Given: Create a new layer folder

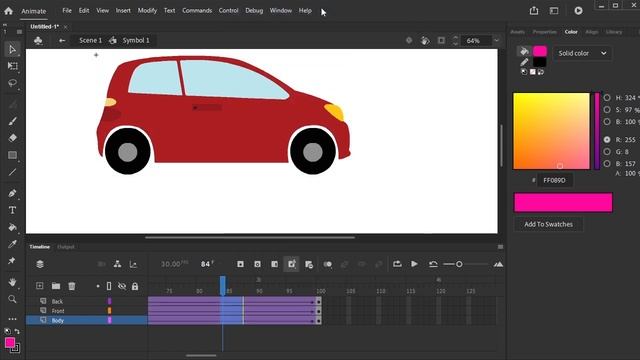Looking at the screenshot, I should pyautogui.click(x=56, y=286).
